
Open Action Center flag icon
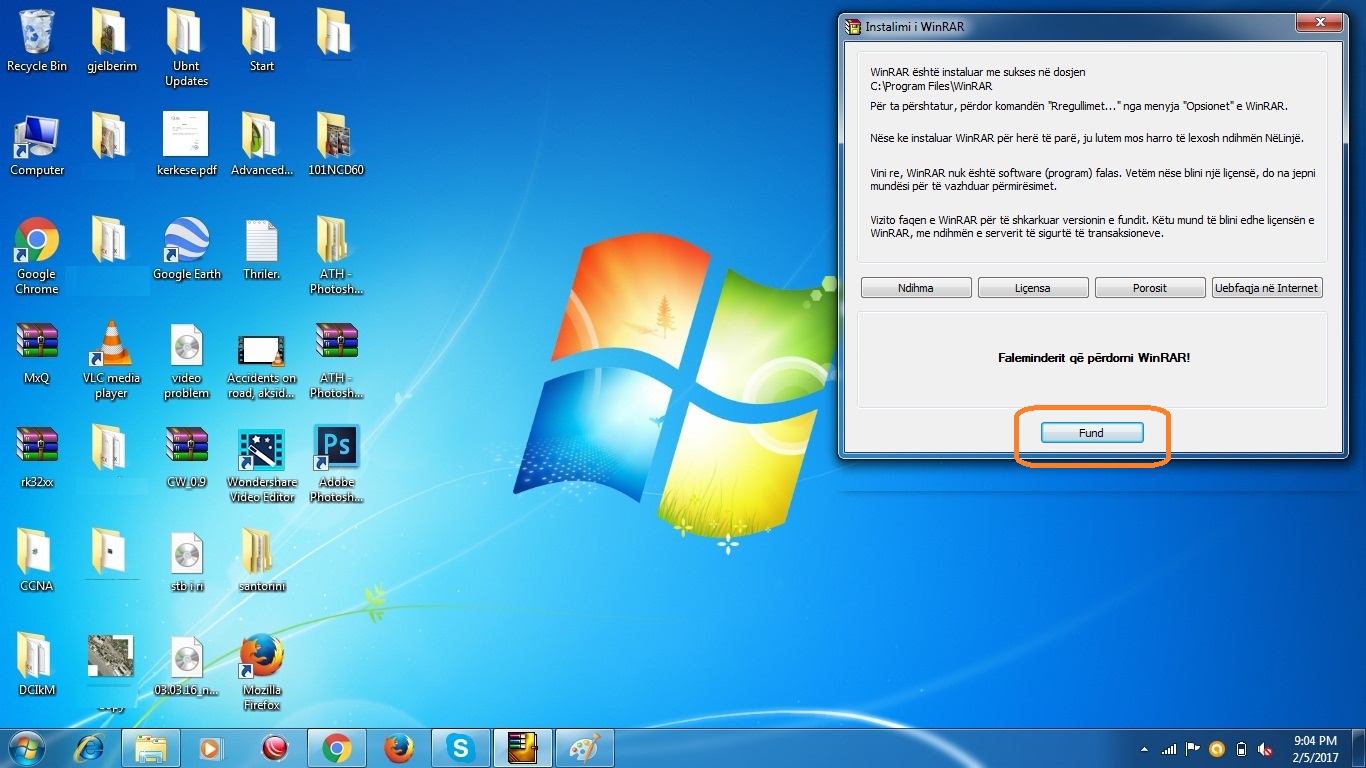pos(1193,749)
